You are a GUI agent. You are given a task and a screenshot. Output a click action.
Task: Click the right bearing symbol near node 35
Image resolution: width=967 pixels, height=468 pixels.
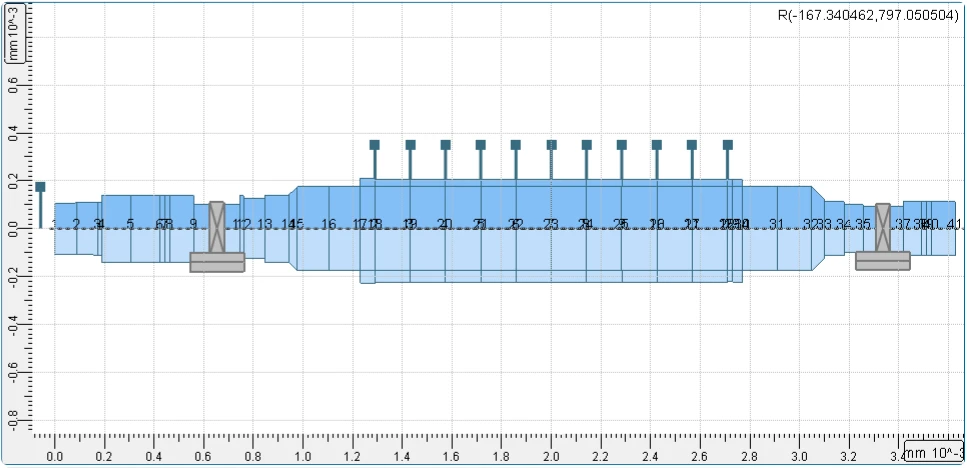[882, 228]
